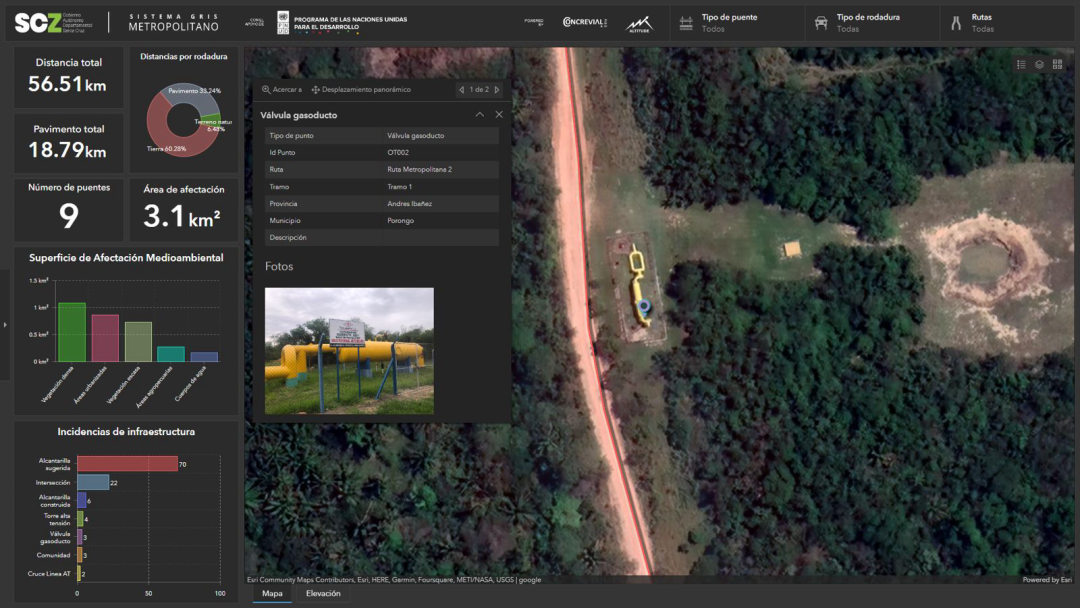Click the SCZ logo
The height and width of the screenshot is (608, 1080).
(x=53, y=23)
